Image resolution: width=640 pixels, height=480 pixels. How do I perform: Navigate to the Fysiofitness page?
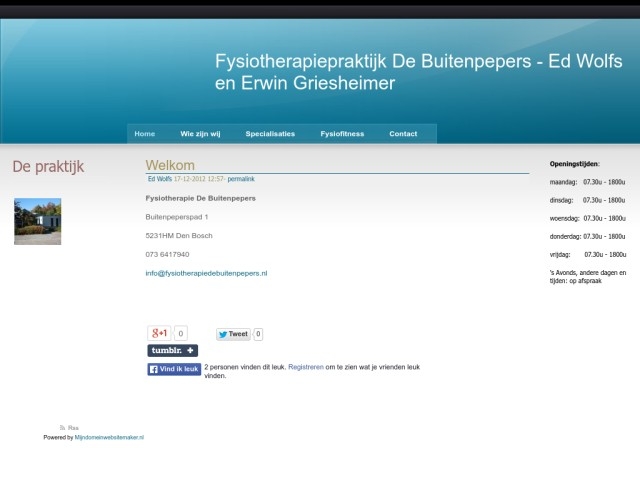[342, 134]
